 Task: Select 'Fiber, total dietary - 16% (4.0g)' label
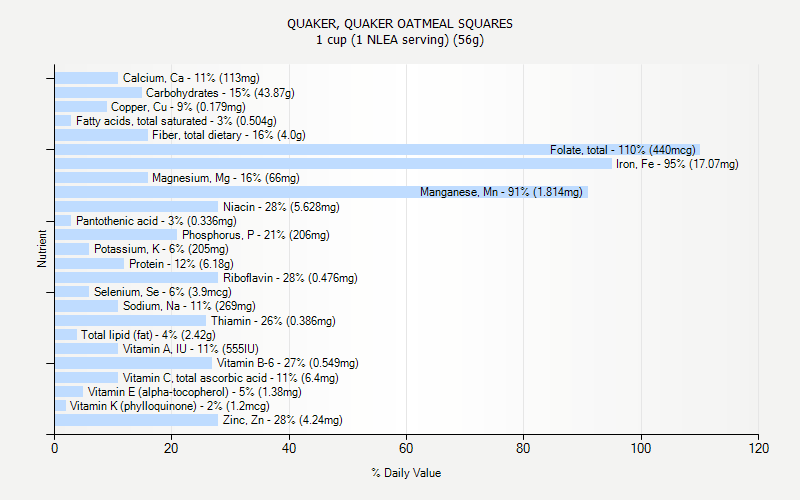click(229, 135)
